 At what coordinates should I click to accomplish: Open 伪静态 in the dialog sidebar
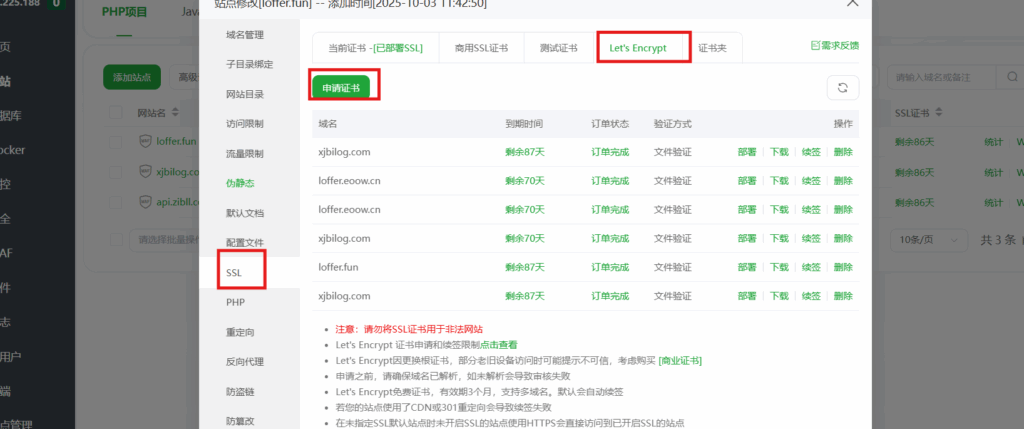point(240,183)
